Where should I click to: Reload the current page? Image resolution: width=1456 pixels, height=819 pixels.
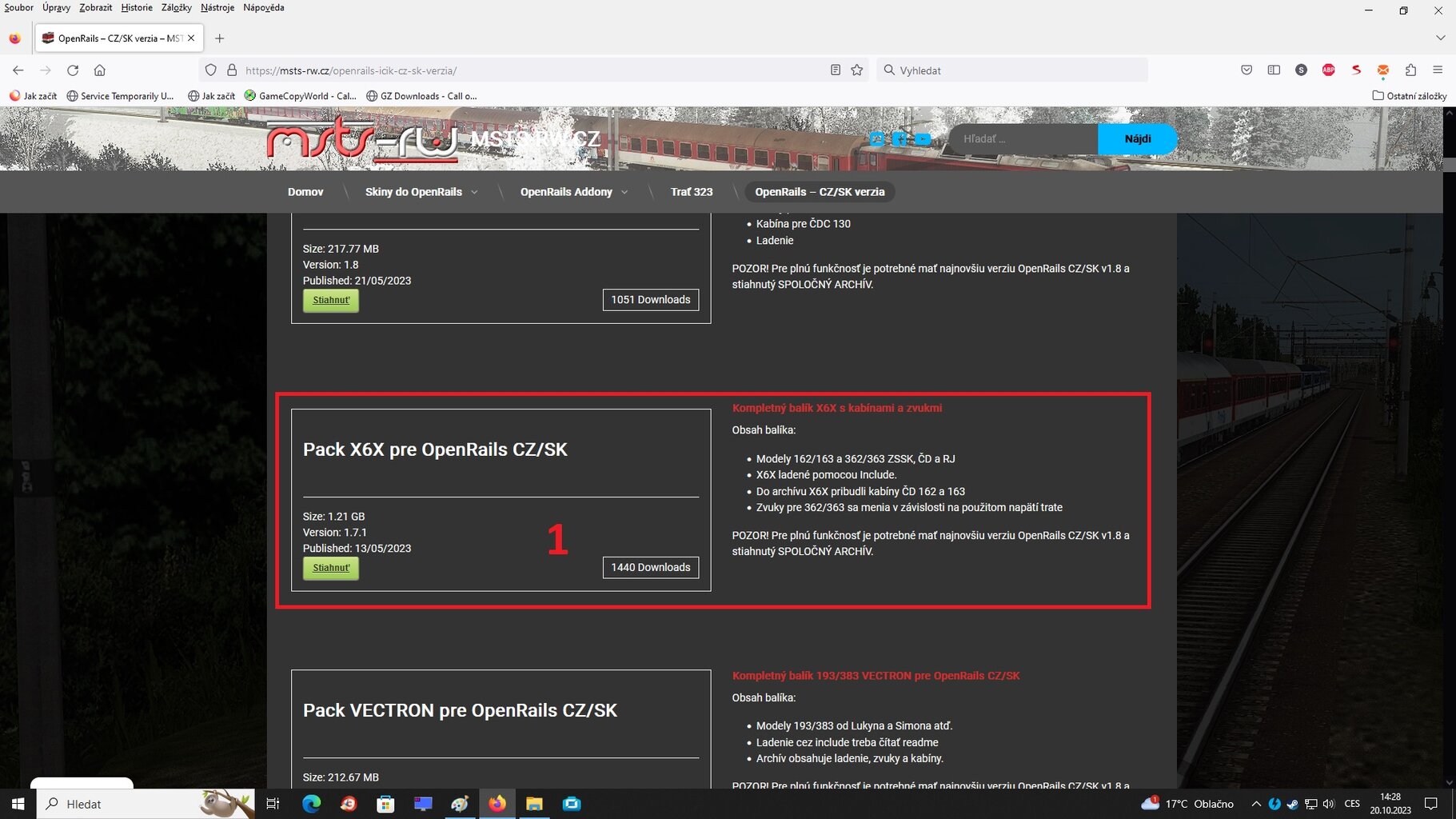point(73,70)
